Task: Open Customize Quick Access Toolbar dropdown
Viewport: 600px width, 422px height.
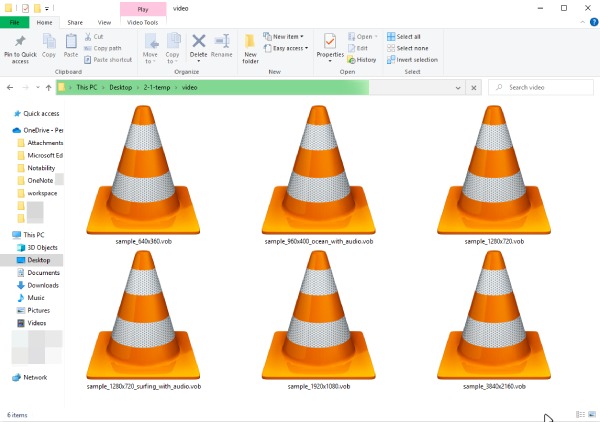Action: click(x=47, y=8)
